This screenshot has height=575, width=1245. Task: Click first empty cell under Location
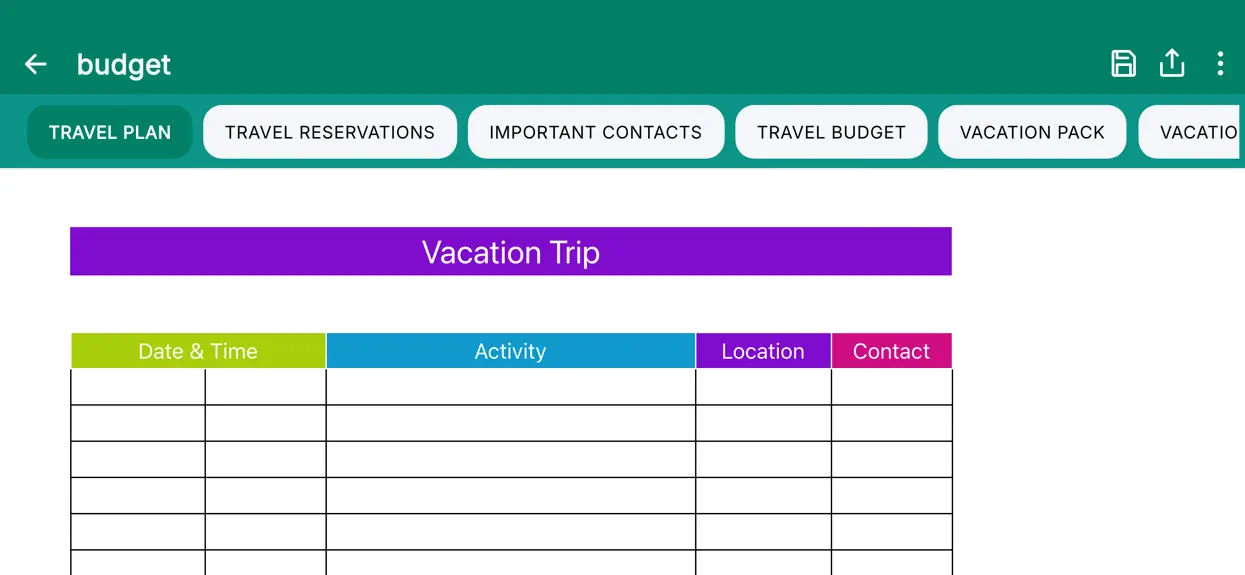coord(763,387)
